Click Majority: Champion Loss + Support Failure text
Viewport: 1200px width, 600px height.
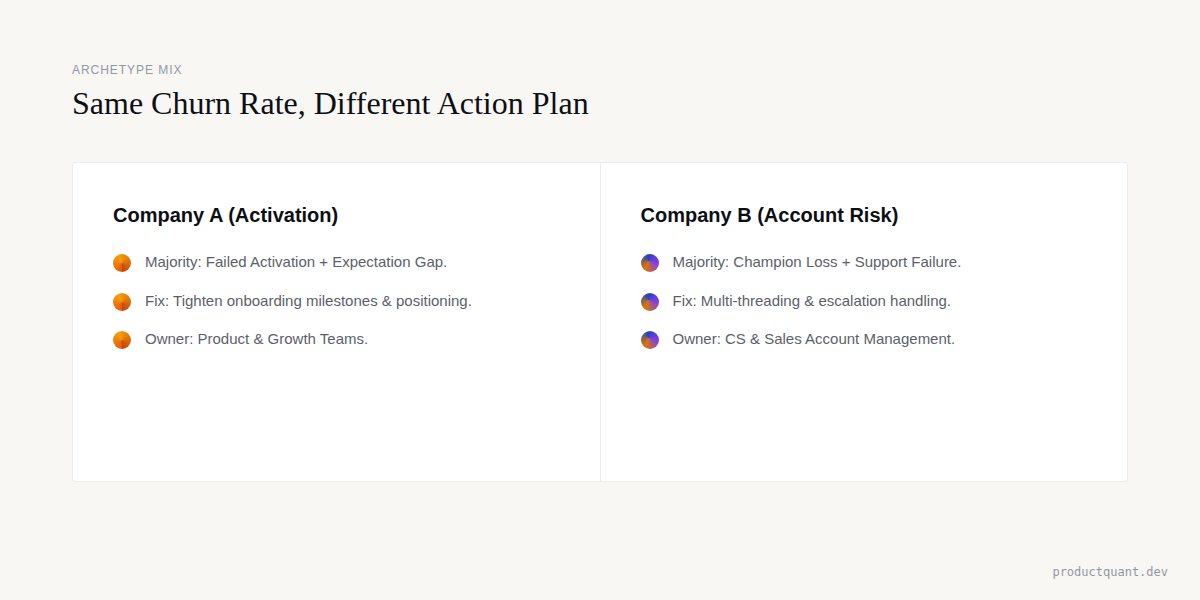point(817,262)
